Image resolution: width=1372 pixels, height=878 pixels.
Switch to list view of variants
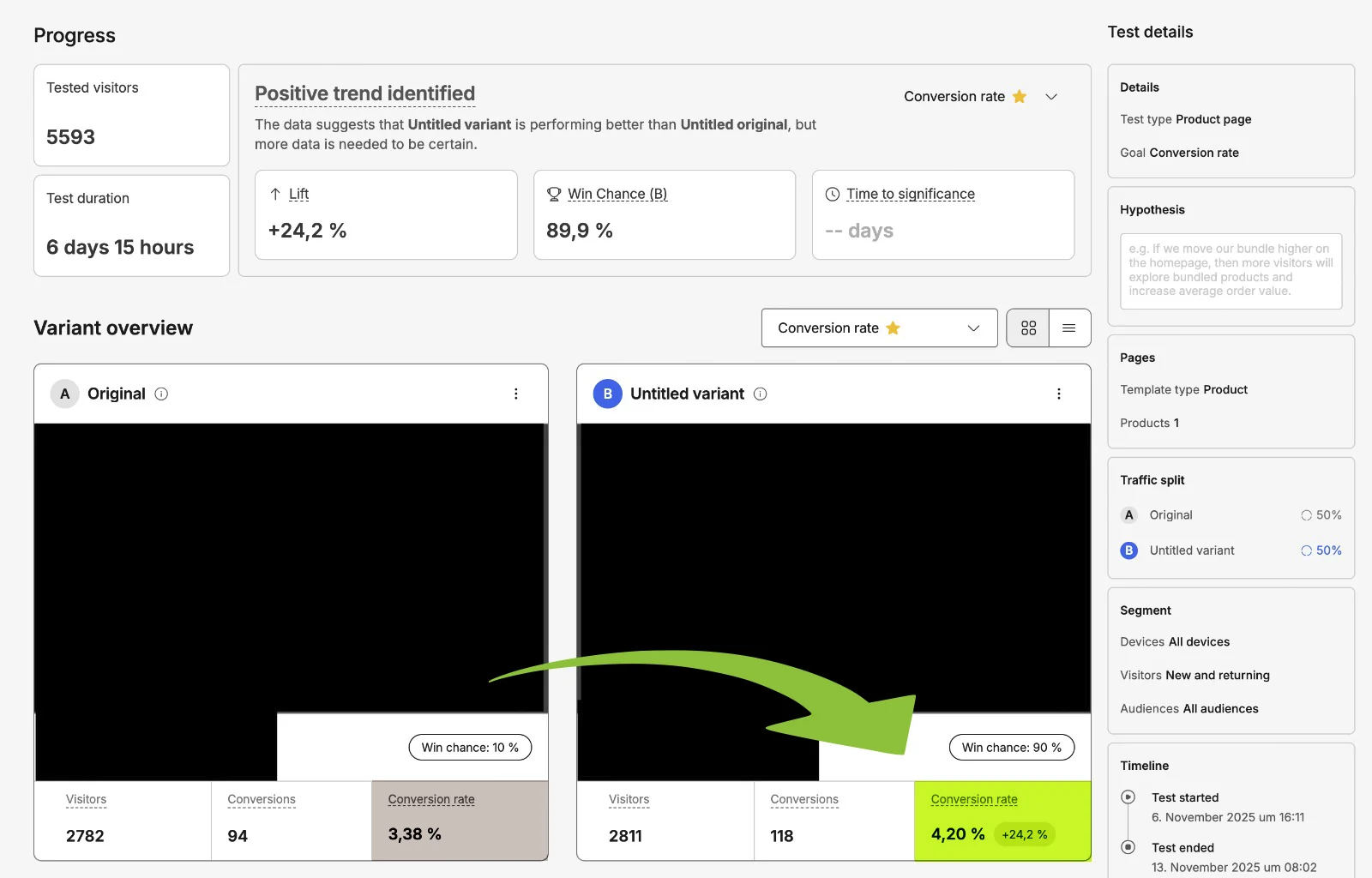point(1069,328)
